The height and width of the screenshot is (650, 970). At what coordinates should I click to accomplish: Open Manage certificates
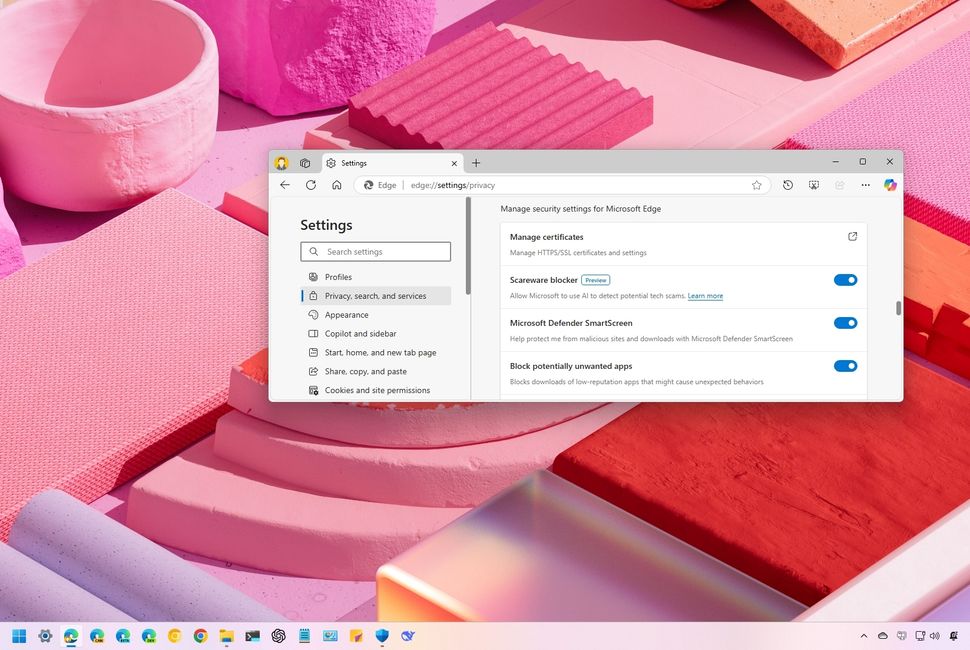pos(851,236)
